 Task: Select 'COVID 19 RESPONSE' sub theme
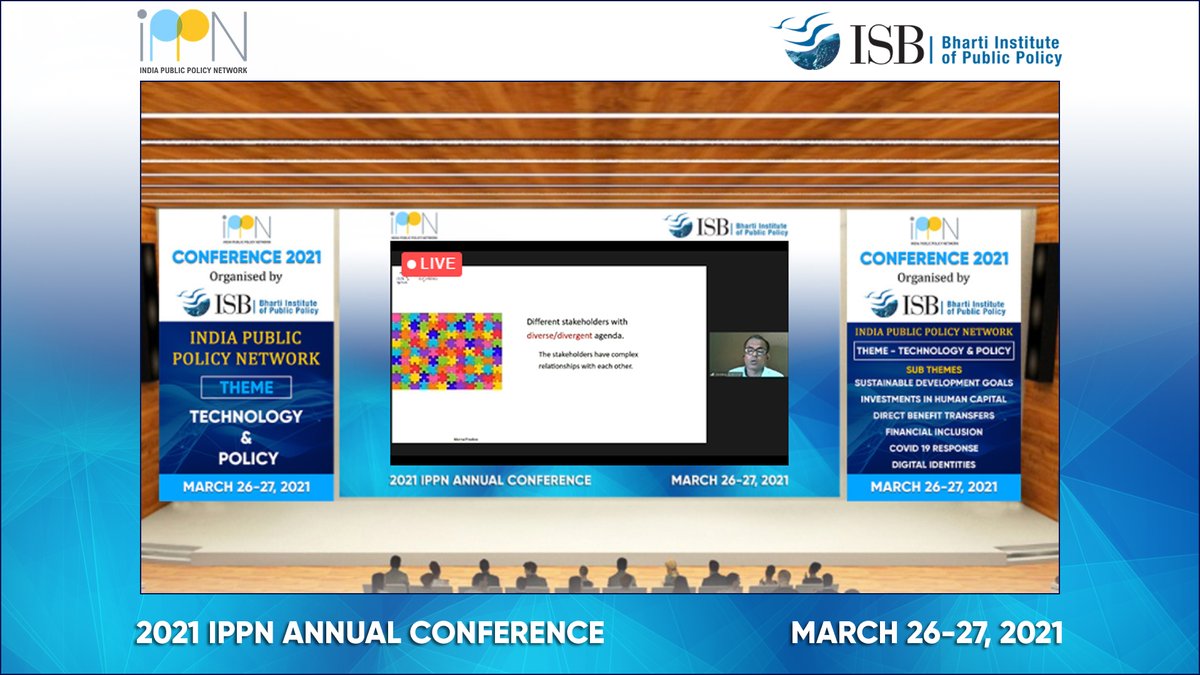[x=934, y=448]
